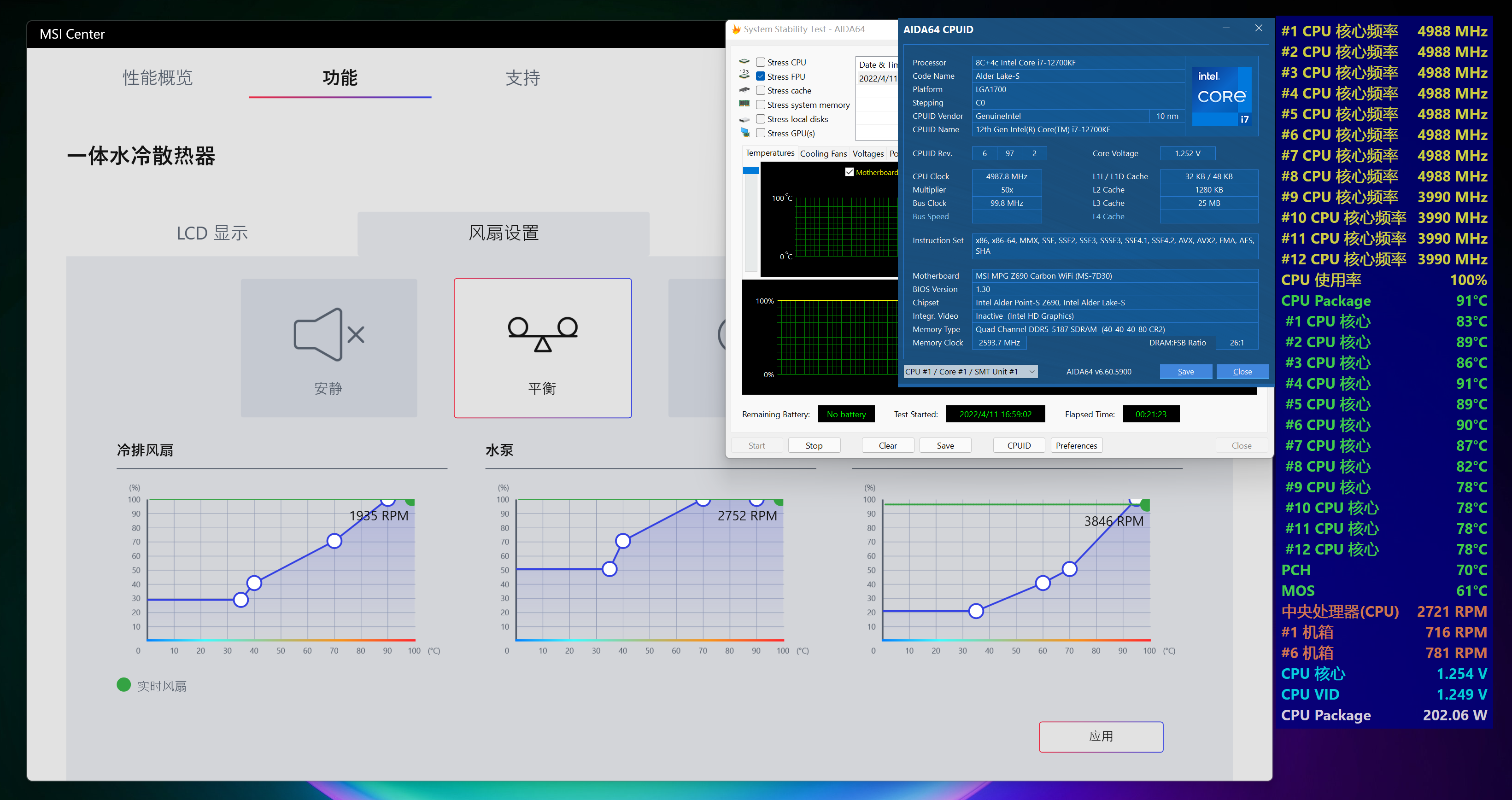This screenshot has height=800, width=1512.
Task: Click the 应用 apply button
Action: pos(1101,736)
